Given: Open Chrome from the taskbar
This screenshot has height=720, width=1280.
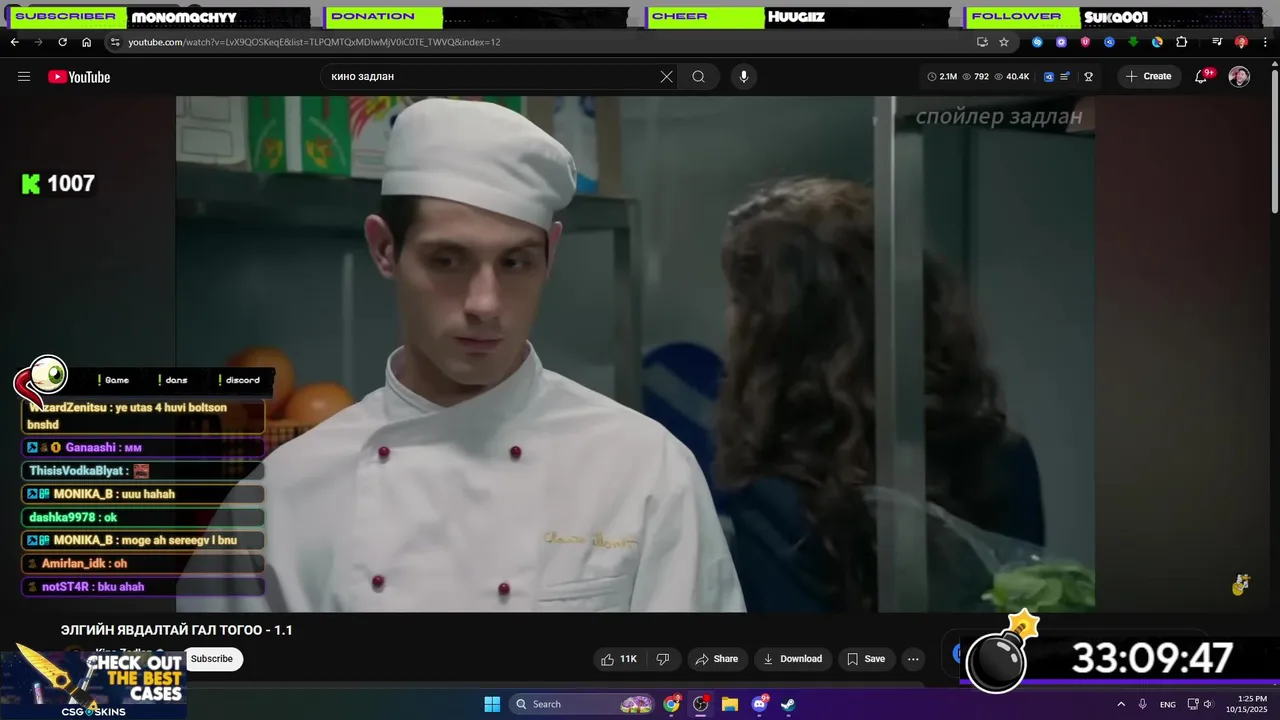Looking at the screenshot, I should coord(672,704).
